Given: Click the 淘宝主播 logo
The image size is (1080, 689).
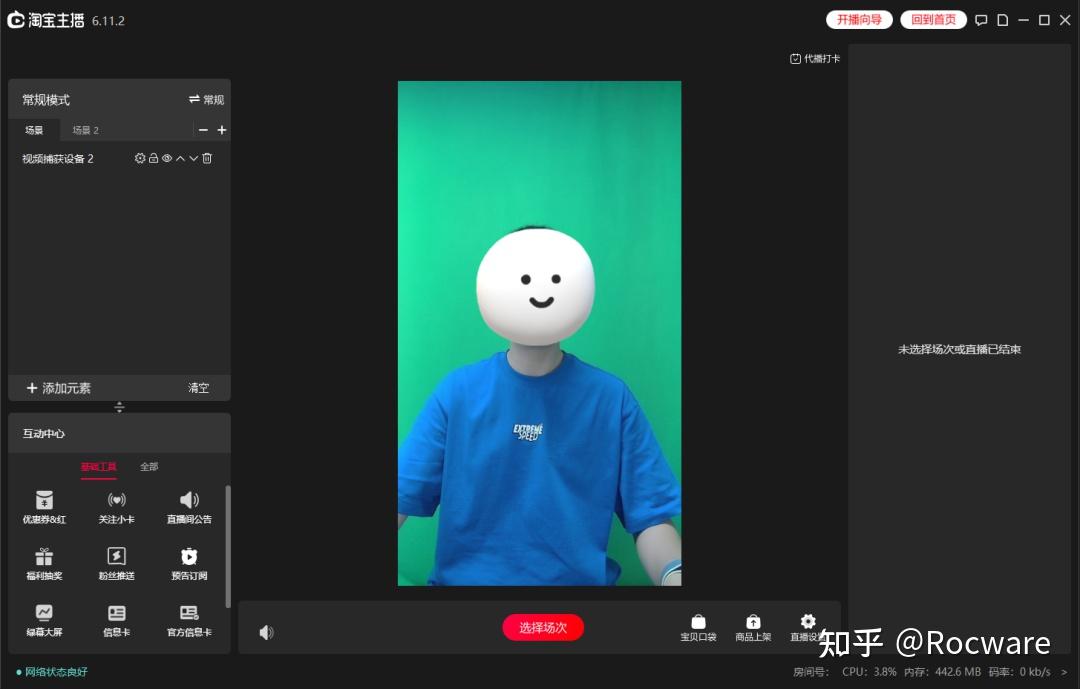Looking at the screenshot, I should (x=45, y=20).
